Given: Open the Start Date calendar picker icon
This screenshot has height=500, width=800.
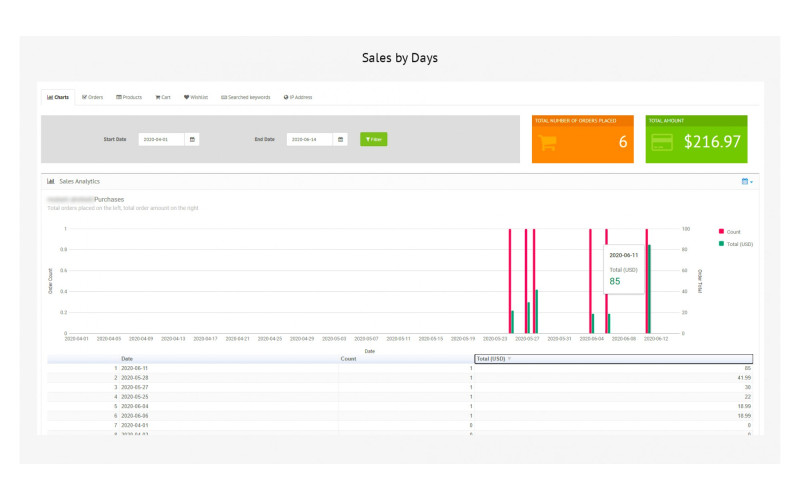Looking at the screenshot, I should (192, 139).
